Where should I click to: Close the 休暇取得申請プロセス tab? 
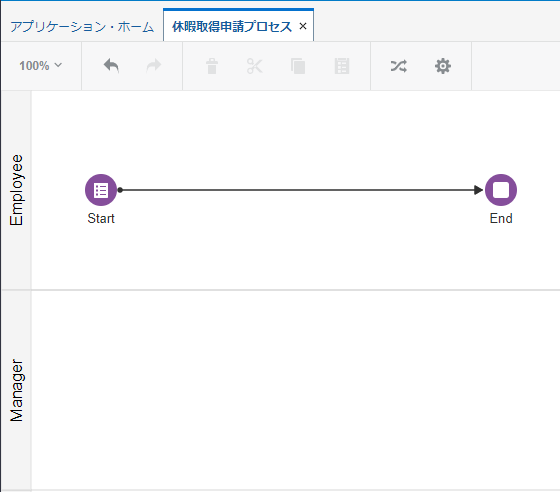click(303, 26)
